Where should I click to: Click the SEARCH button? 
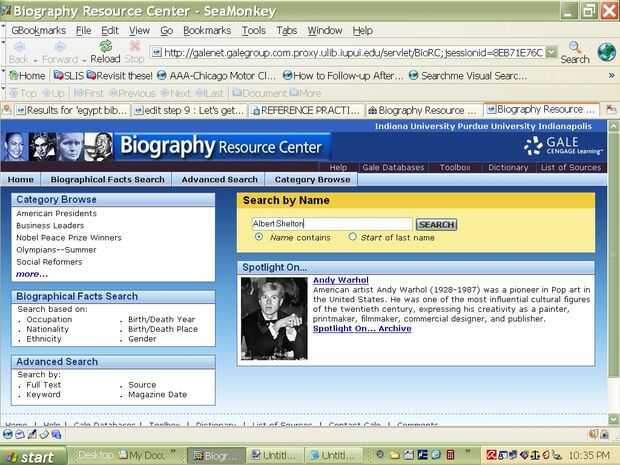[436, 225]
